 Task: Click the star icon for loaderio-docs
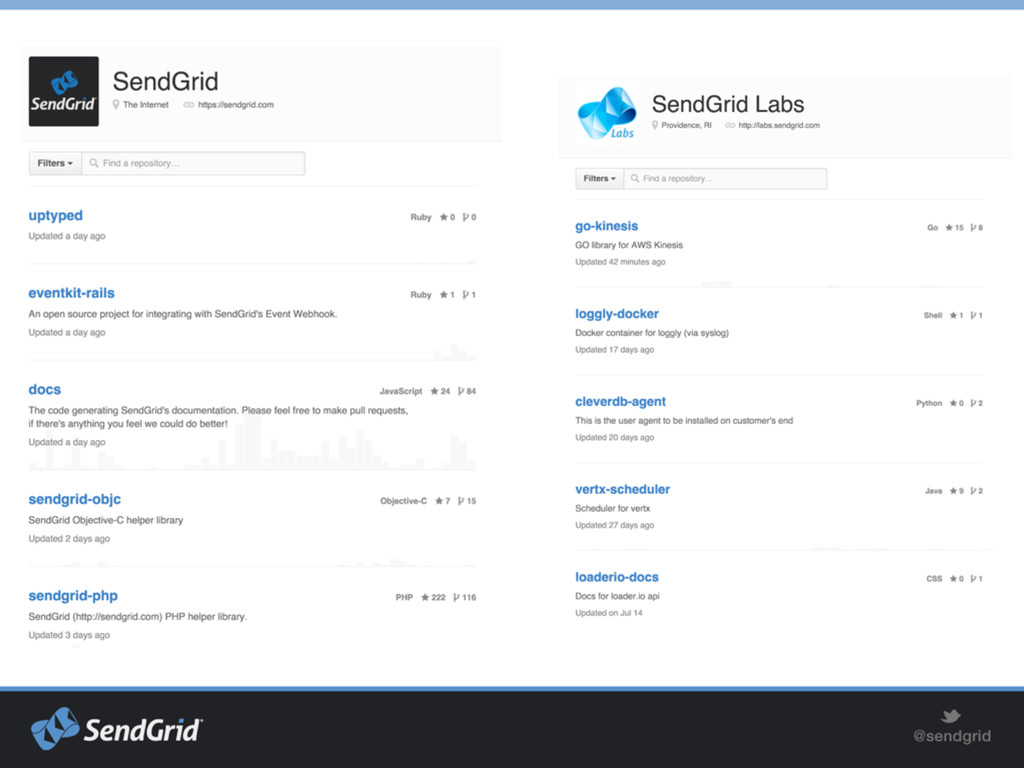tap(953, 579)
